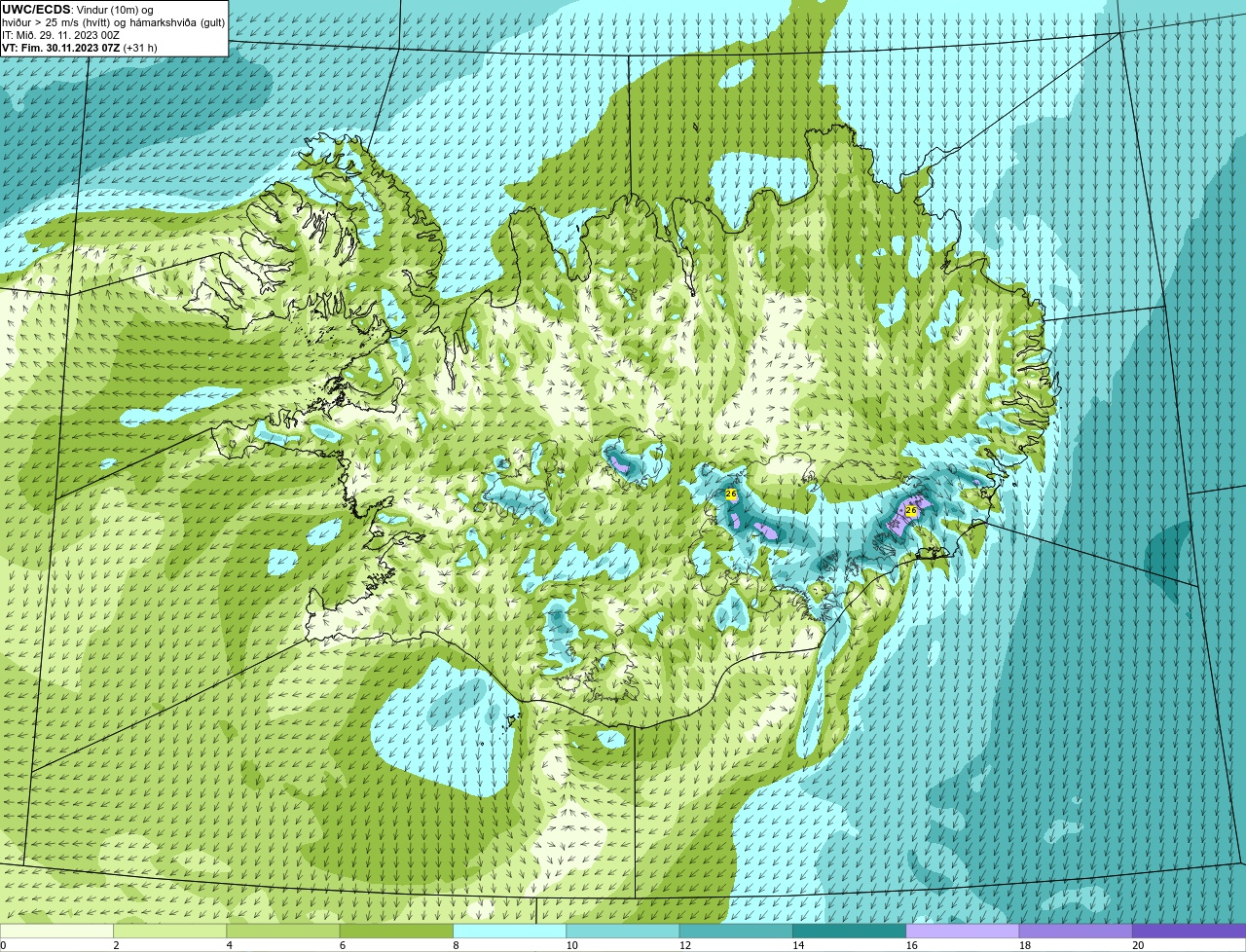The image size is (1246, 952).
Task: Click the right-hand yellow "26" gust marker
Action: (x=911, y=510)
